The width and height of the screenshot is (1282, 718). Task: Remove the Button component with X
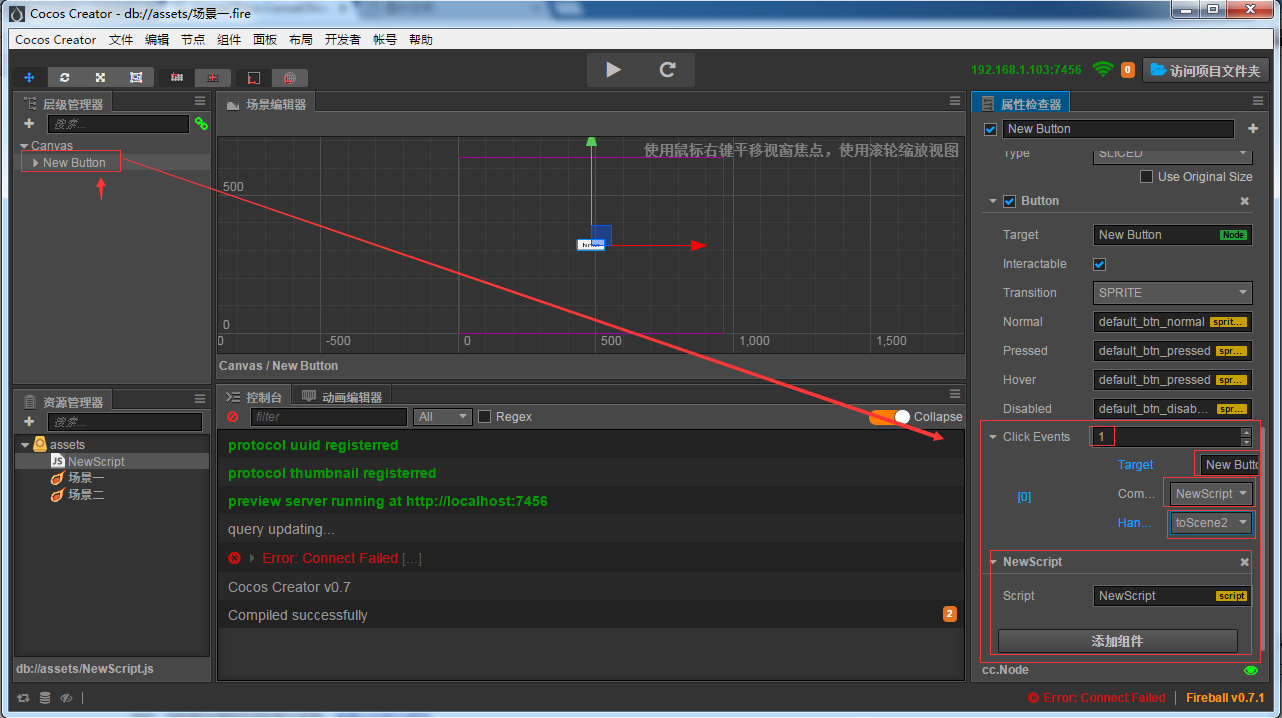(x=1245, y=201)
